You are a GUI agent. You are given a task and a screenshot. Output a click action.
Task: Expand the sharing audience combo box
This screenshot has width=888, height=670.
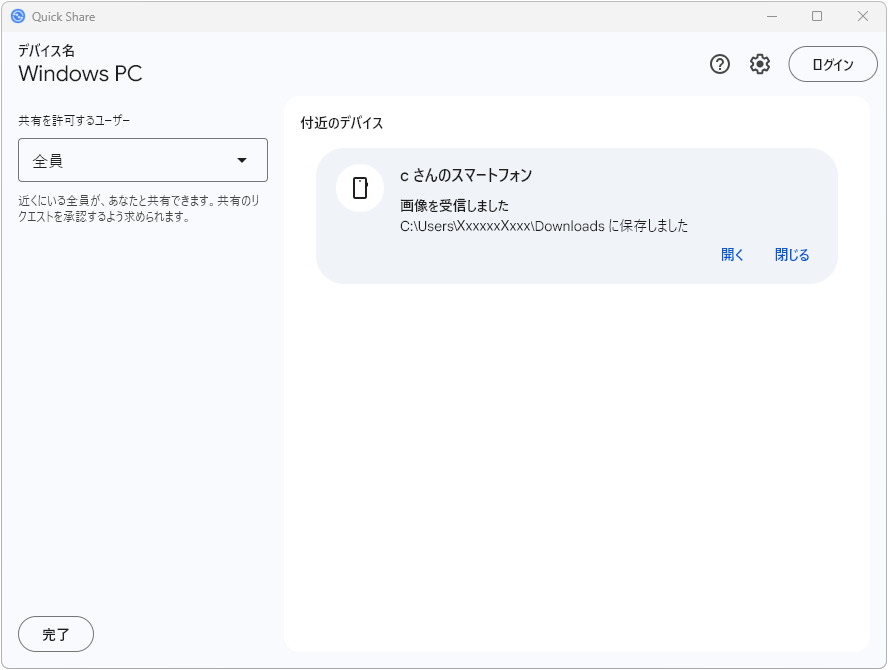pyautogui.click(x=142, y=160)
